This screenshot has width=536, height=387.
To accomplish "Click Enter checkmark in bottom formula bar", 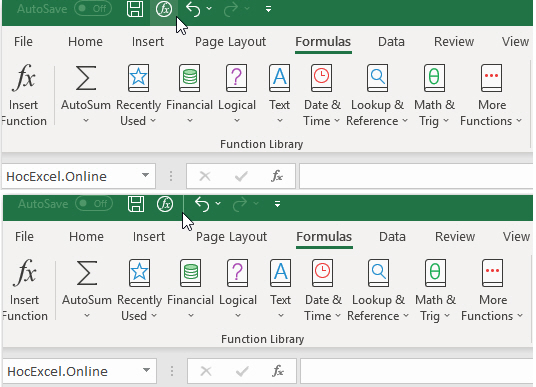I will pyautogui.click(x=242, y=371).
